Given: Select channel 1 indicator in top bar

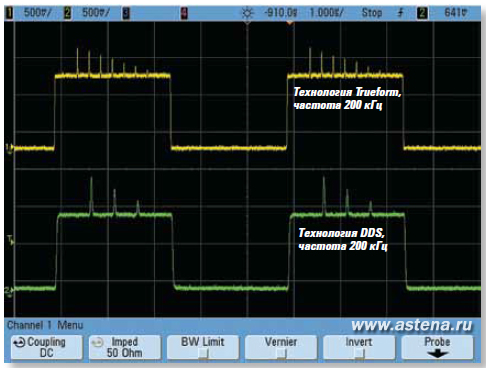Looking at the screenshot, I should [x=10, y=13].
